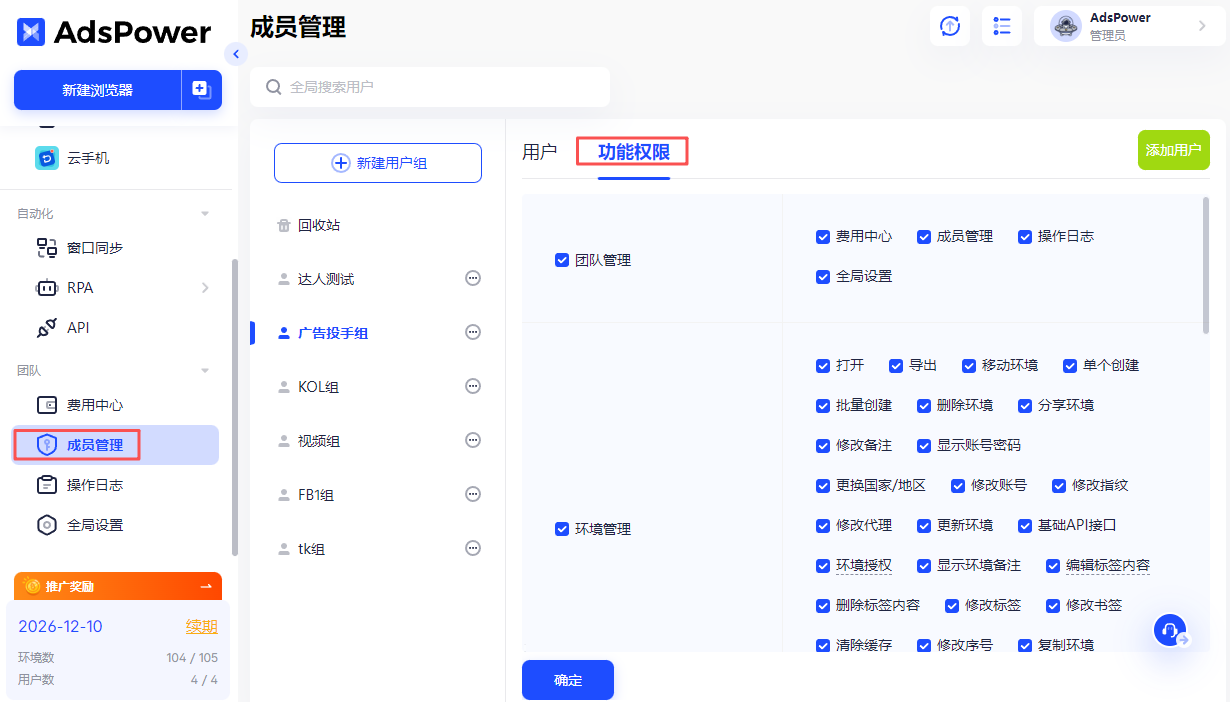
Task: Toggle the 显示账号密码 checkbox
Action: [x=924, y=445]
